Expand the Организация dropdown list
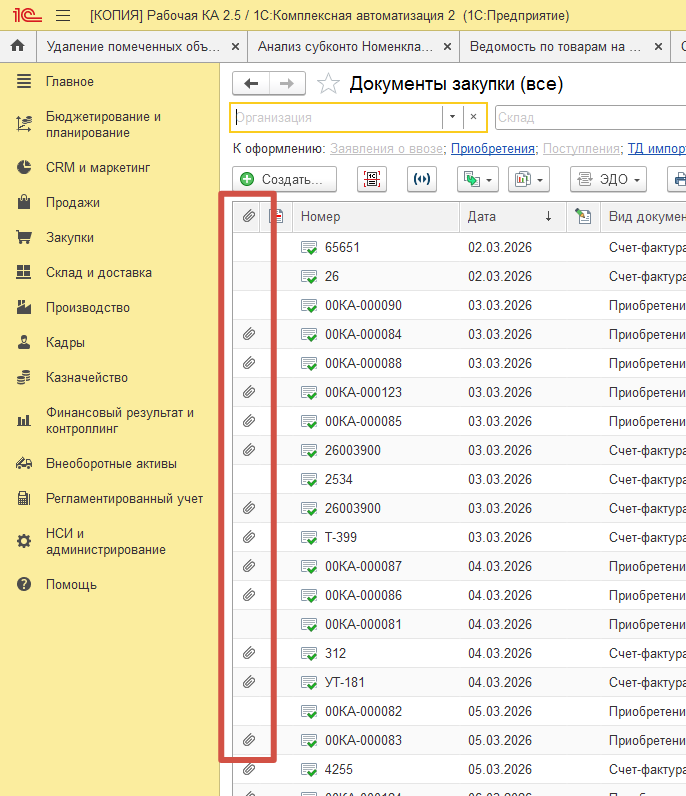Image resolution: width=686 pixels, height=796 pixels. tap(452, 117)
